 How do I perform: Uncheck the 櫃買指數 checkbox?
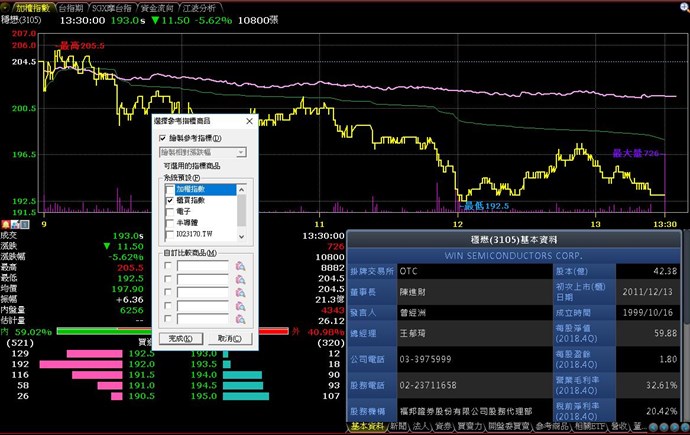tap(168, 200)
